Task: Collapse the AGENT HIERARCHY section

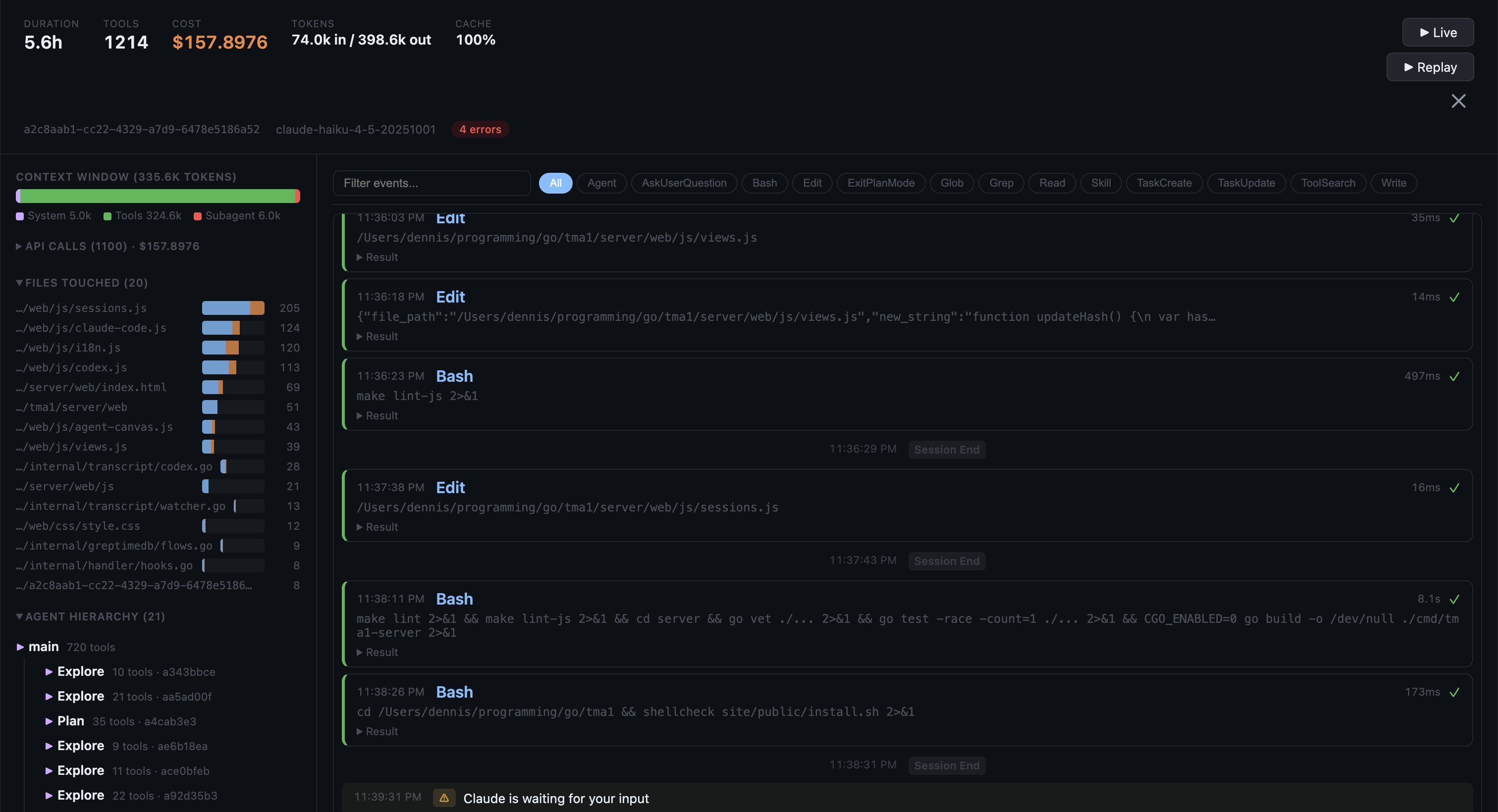Action: [x=19, y=617]
